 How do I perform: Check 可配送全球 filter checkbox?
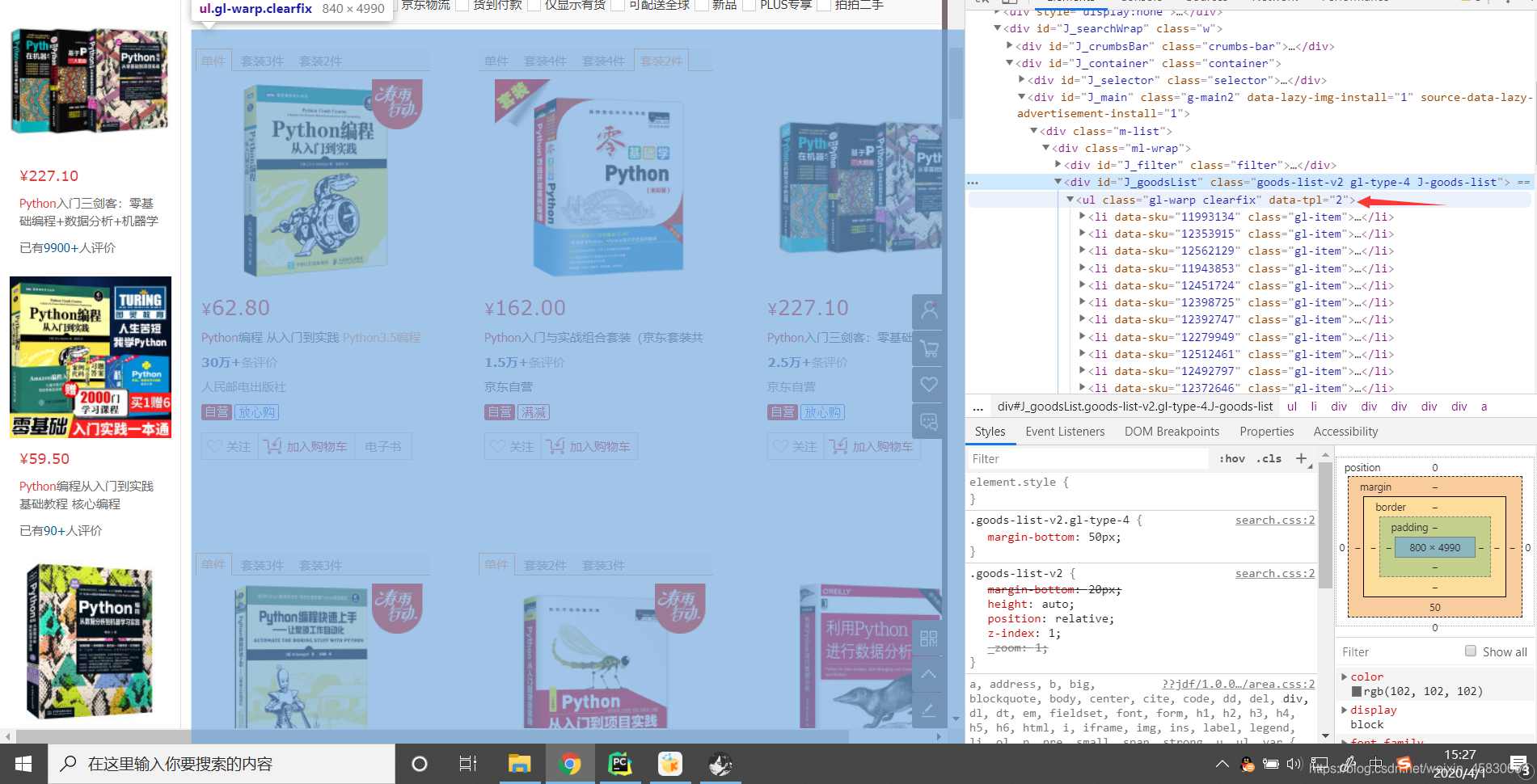[x=618, y=5]
